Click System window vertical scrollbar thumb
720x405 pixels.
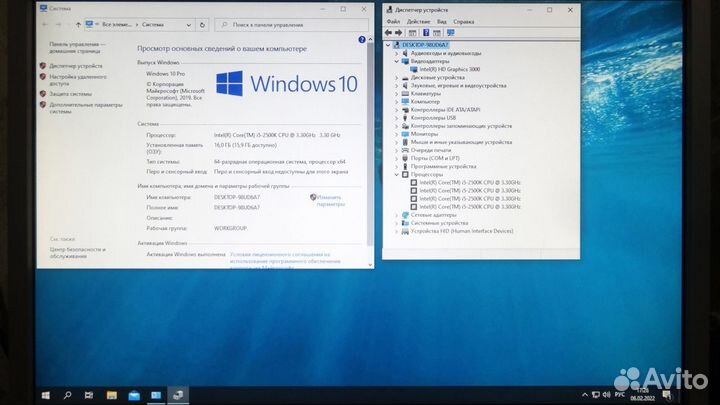[370, 145]
